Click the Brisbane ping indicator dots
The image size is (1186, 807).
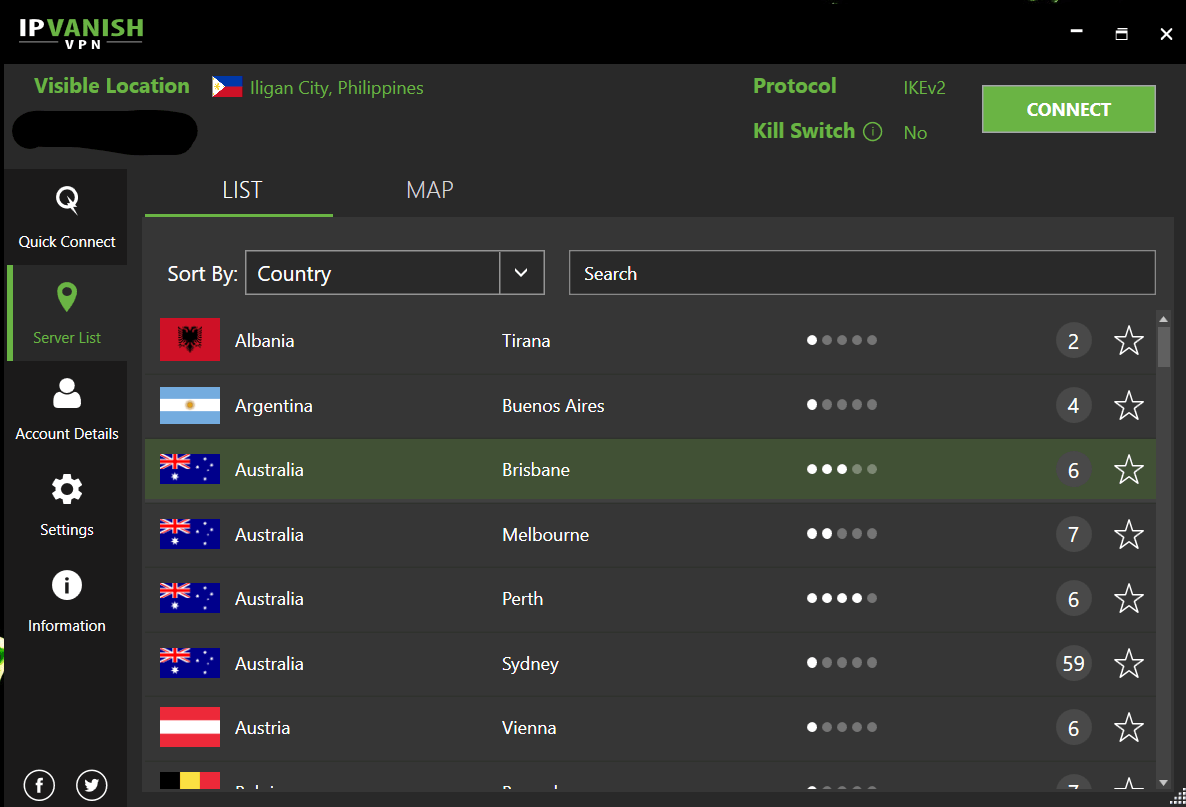[x=842, y=469]
